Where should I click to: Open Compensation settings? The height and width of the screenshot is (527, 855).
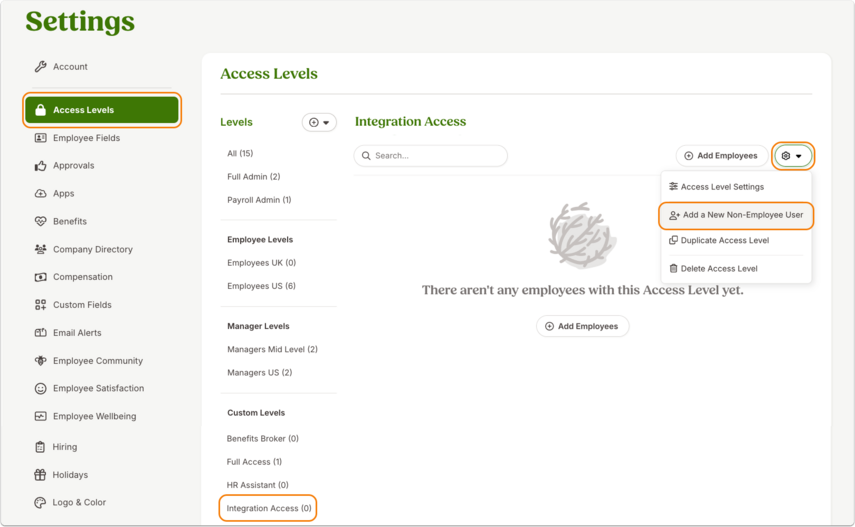click(x=82, y=277)
